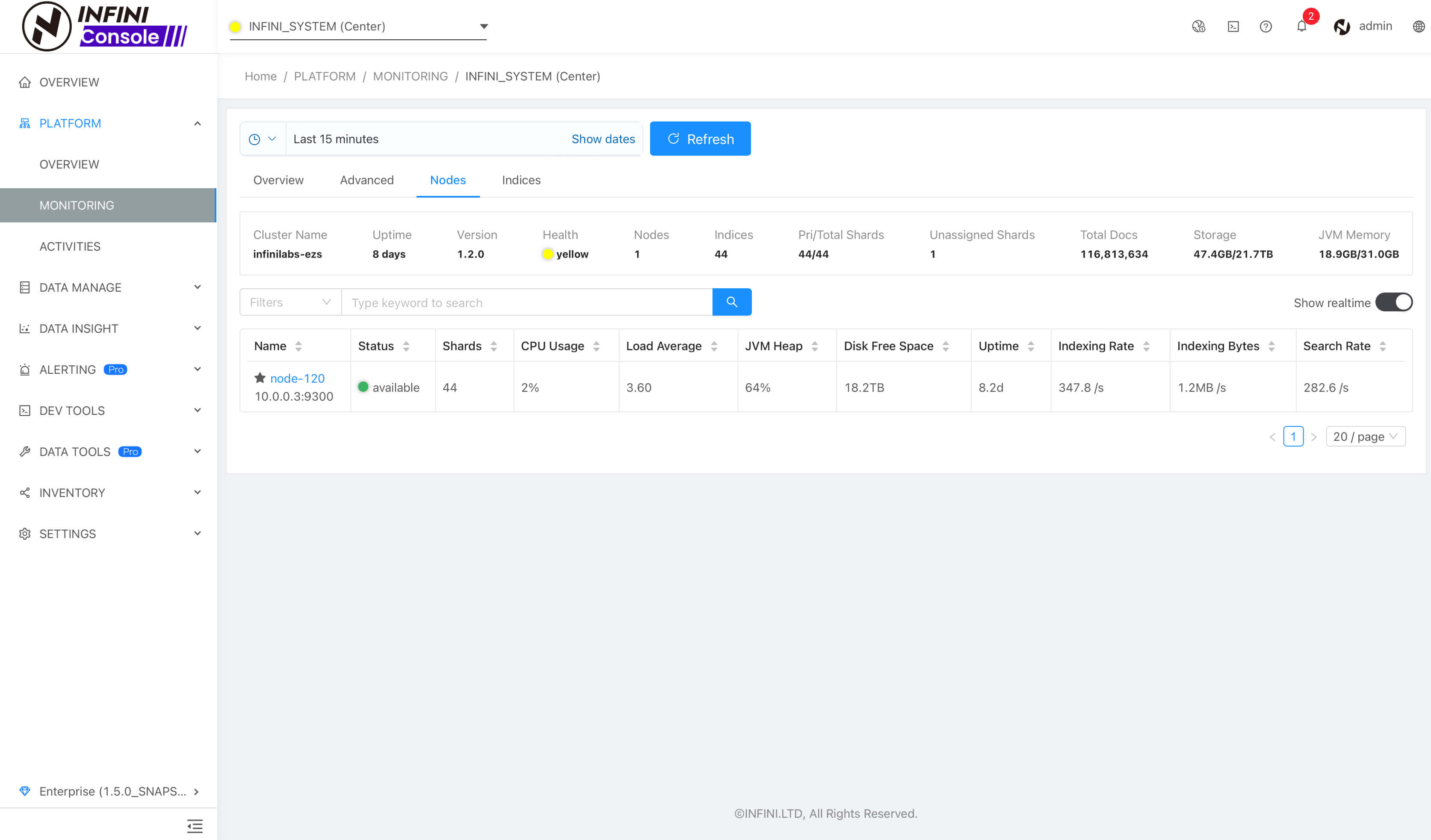This screenshot has width=1431, height=840.
Task: Open the theme palette icon in header
Action: [x=1198, y=27]
